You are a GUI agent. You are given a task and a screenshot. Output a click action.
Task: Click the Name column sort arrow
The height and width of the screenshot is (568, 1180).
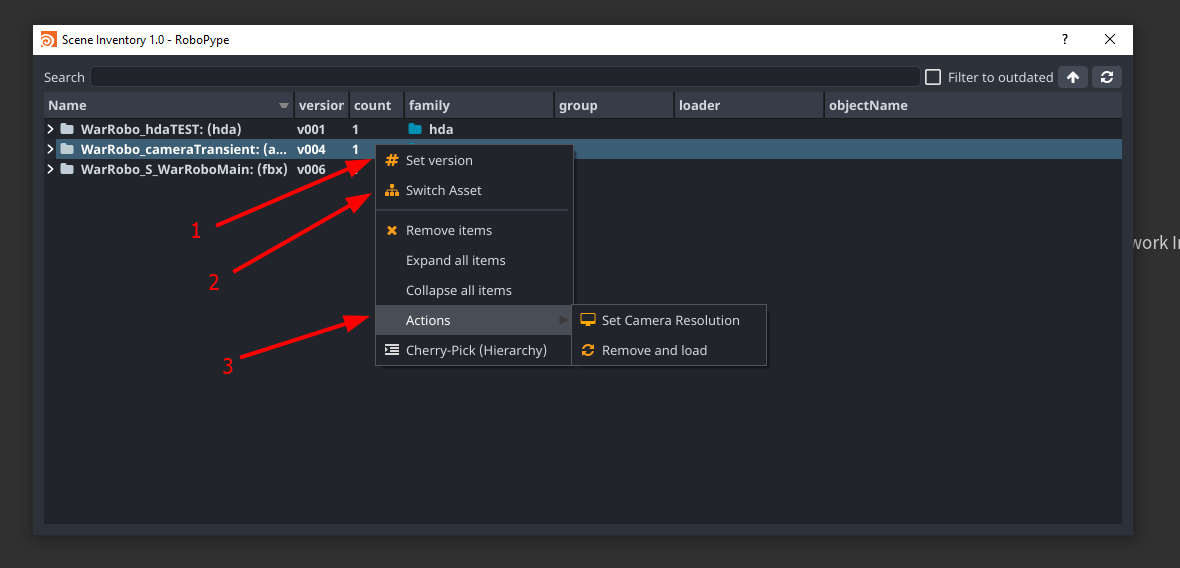click(x=284, y=105)
